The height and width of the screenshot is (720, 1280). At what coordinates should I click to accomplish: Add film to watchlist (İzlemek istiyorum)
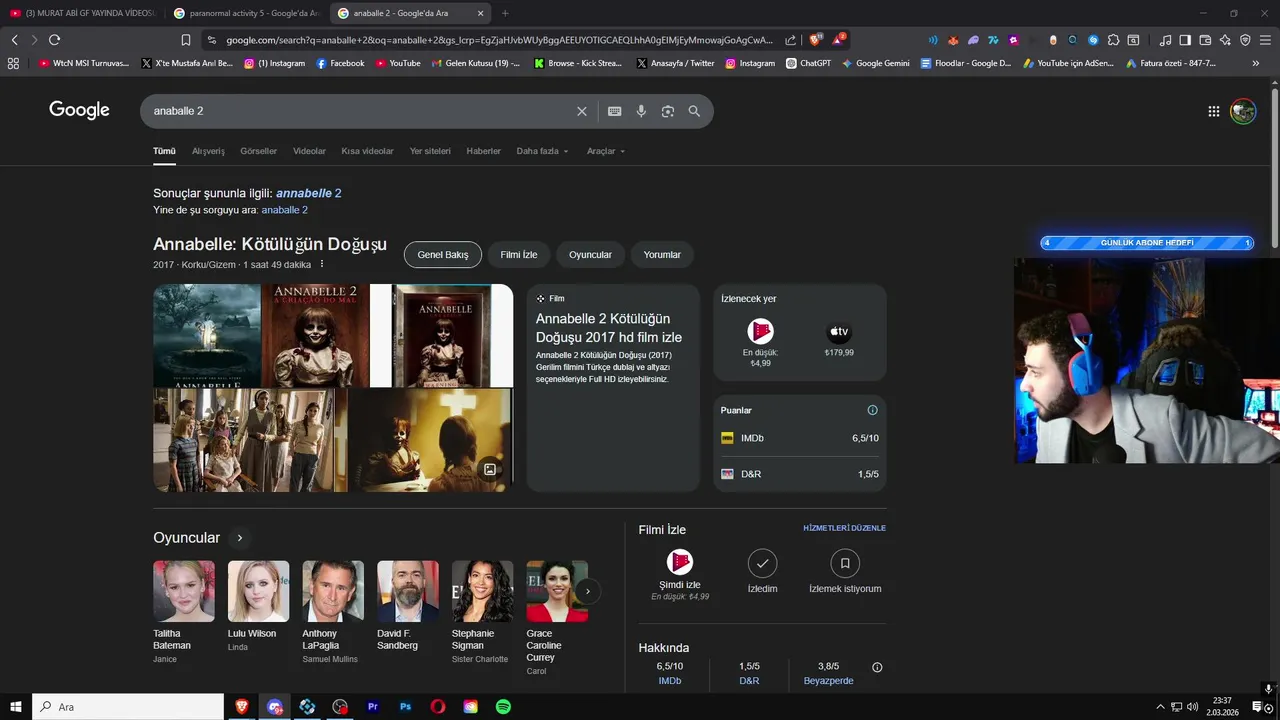pyautogui.click(x=845, y=571)
